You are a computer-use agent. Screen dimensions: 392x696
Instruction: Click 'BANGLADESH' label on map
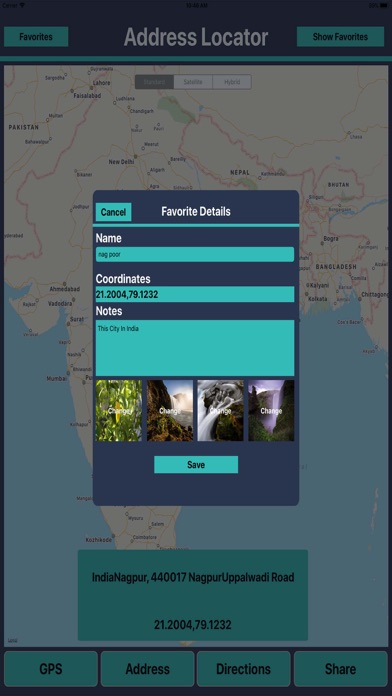pyautogui.click(x=336, y=267)
